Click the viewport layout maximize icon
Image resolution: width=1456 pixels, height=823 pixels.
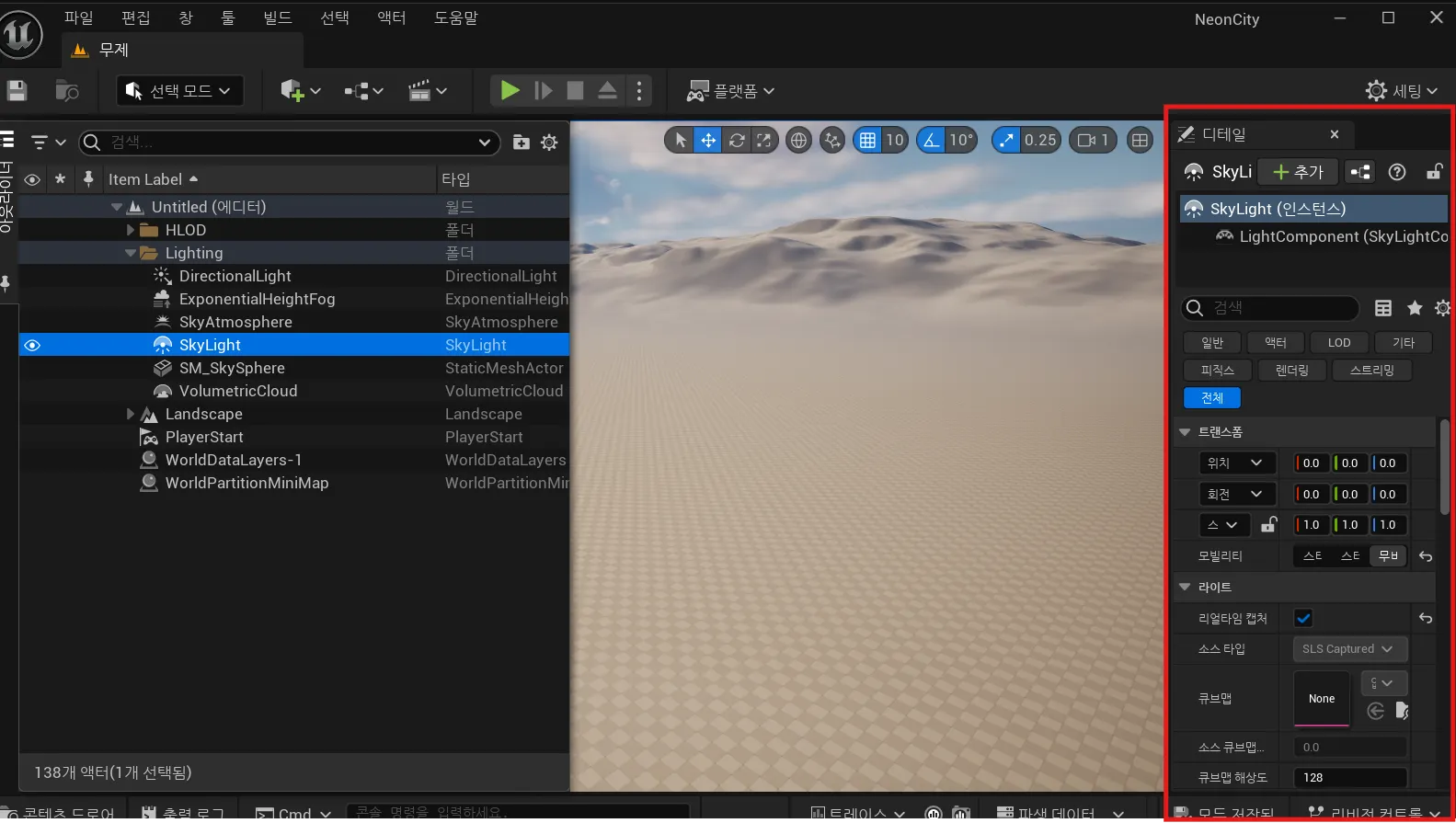point(1140,140)
